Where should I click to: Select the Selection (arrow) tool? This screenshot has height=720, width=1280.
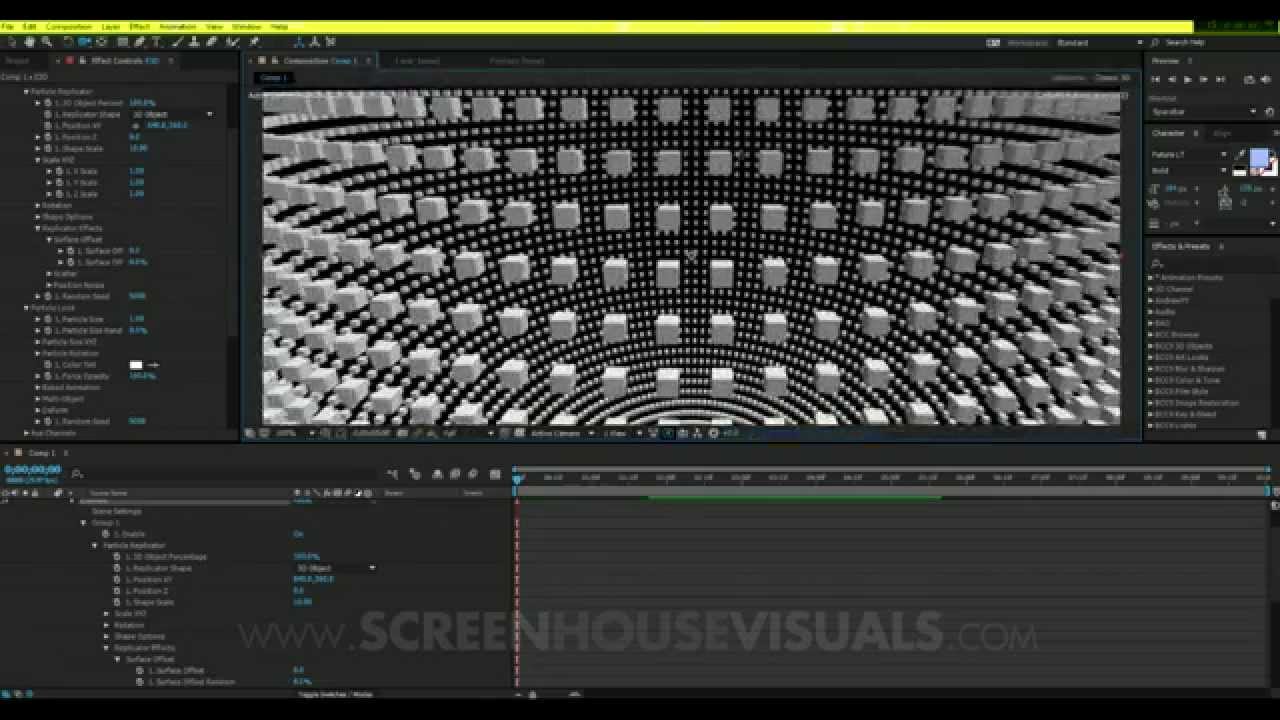(x=12, y=42)
